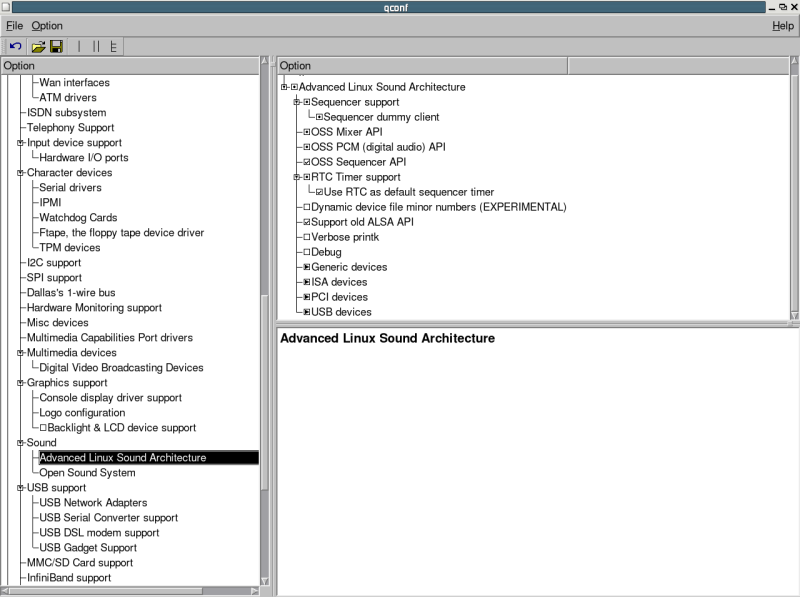Select I2C support entry
The height and width of the screenshot is (597, 800).
click(x=54, y=263)
